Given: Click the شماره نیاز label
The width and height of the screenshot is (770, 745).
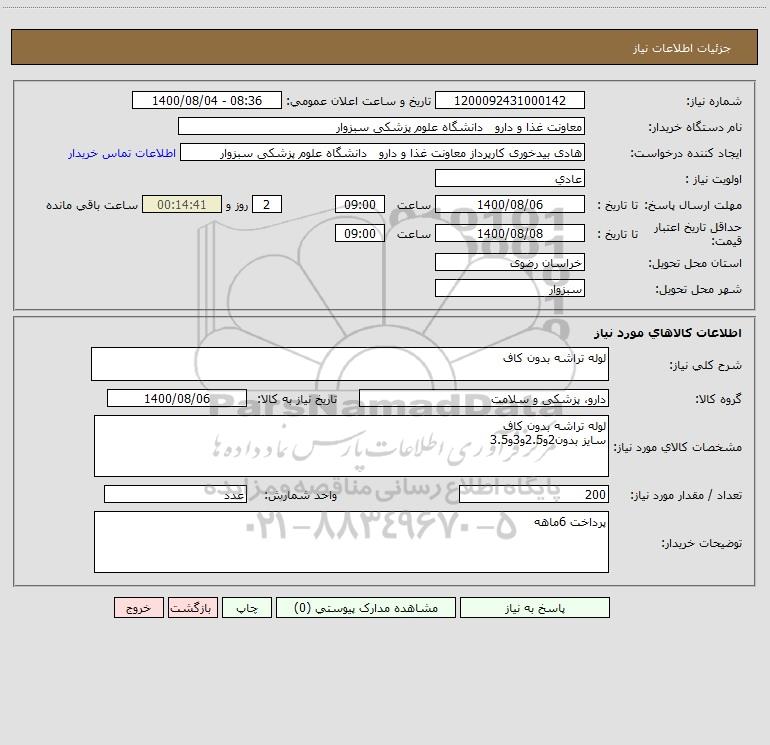Looking at the screenshot, I should point(714,102).
